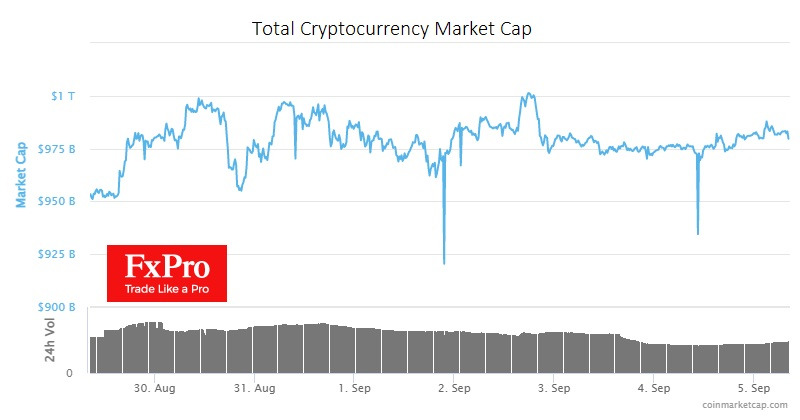Screen dimensions: 800x420
Task: Click the $950 B axis label
Action: [57, 202]
